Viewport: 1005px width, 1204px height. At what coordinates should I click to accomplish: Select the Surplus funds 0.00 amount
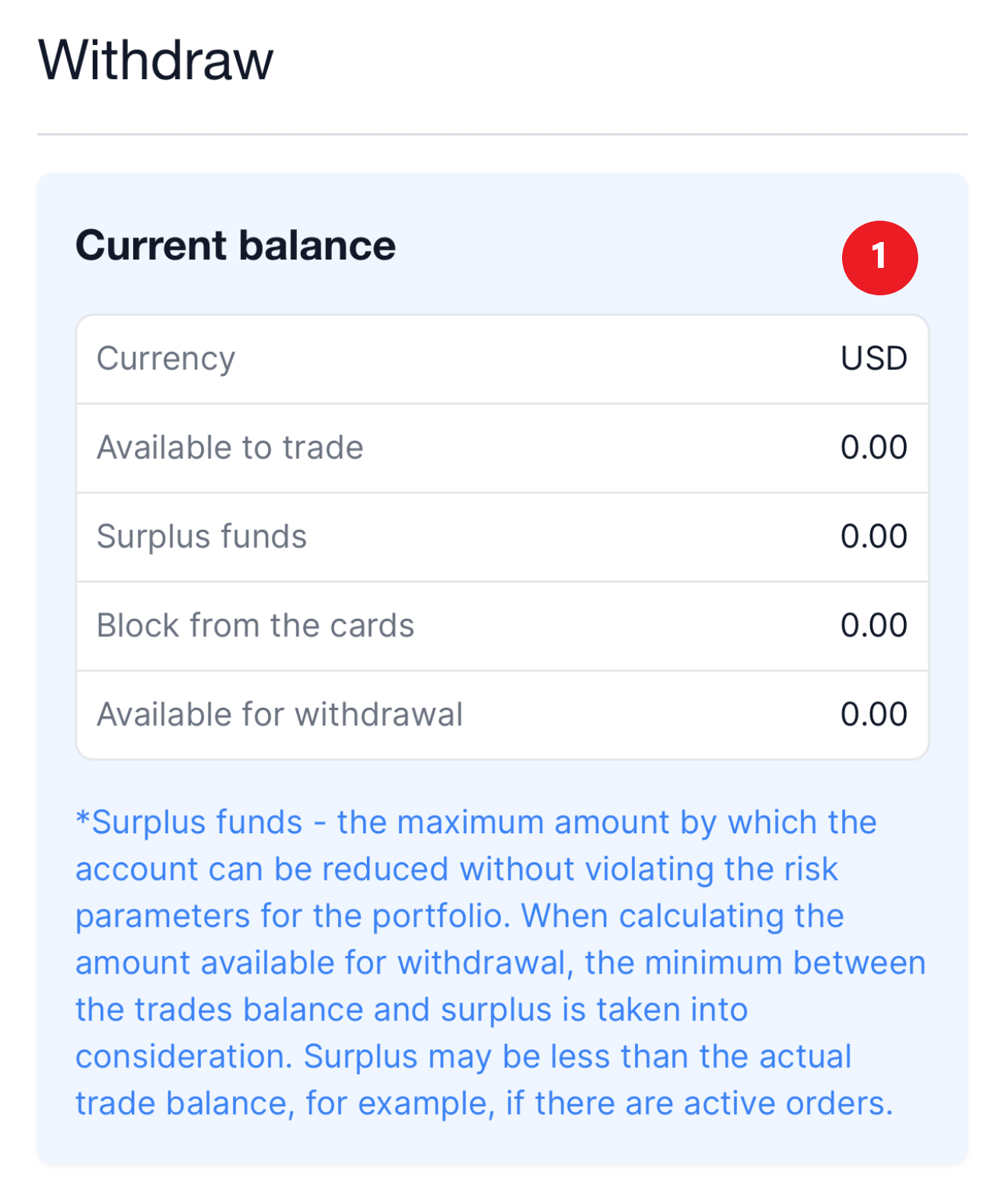[873, 537]
